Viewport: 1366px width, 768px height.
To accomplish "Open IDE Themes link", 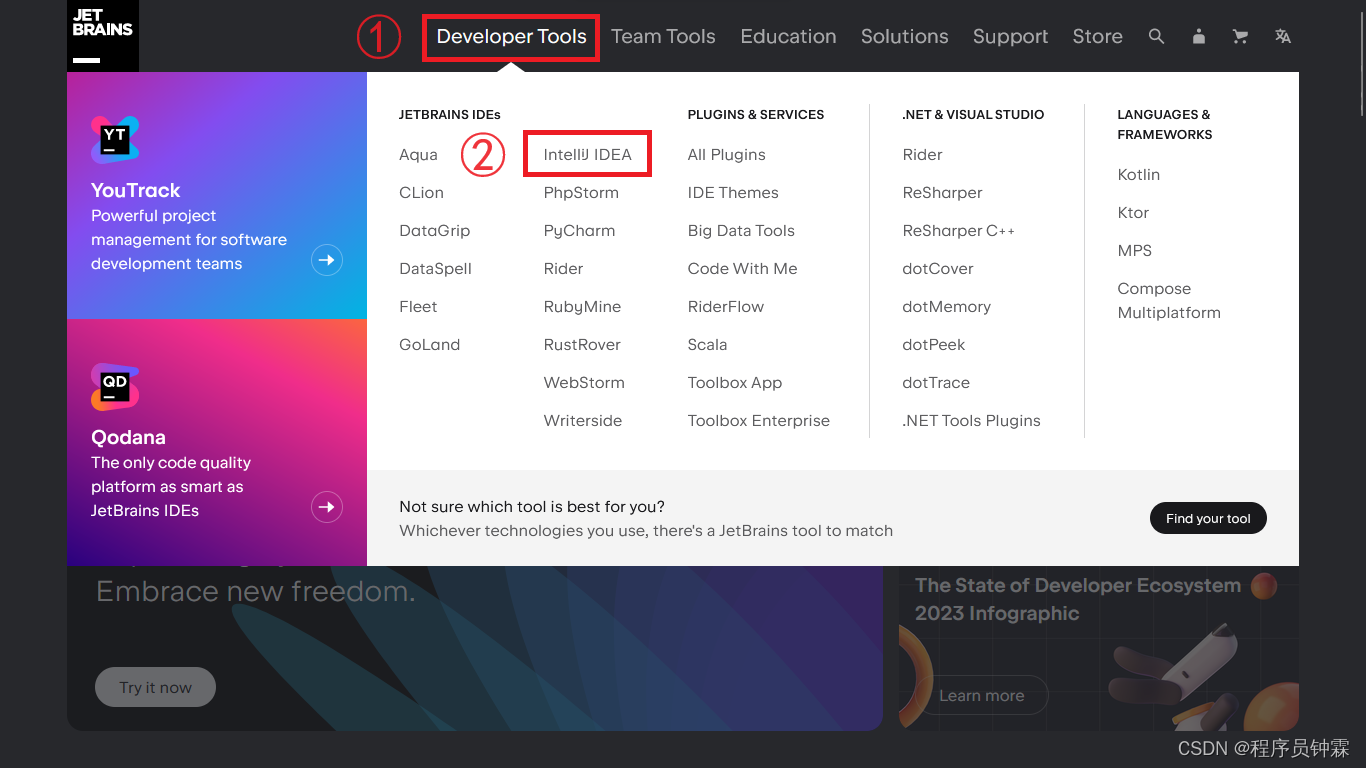I will pyautogui.click(x=733, y=193).
